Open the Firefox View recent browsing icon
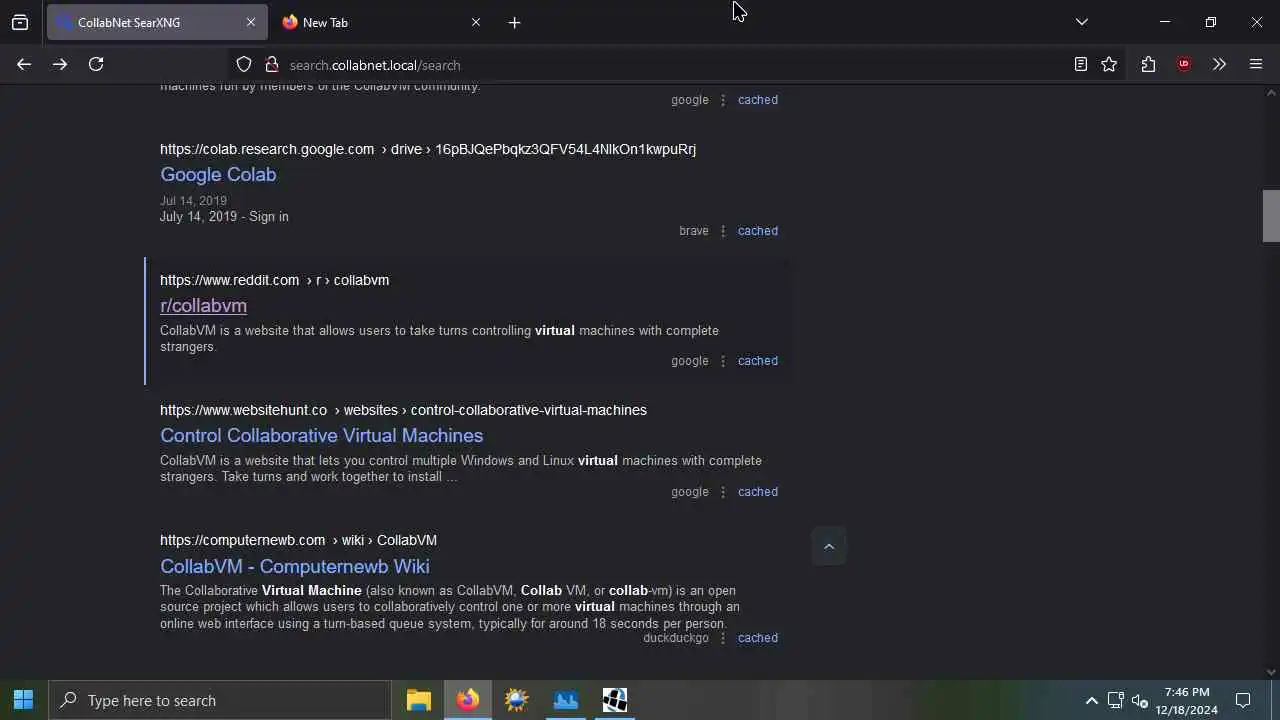This screenshot has width=1280, height=720. (x=20, y=22)
